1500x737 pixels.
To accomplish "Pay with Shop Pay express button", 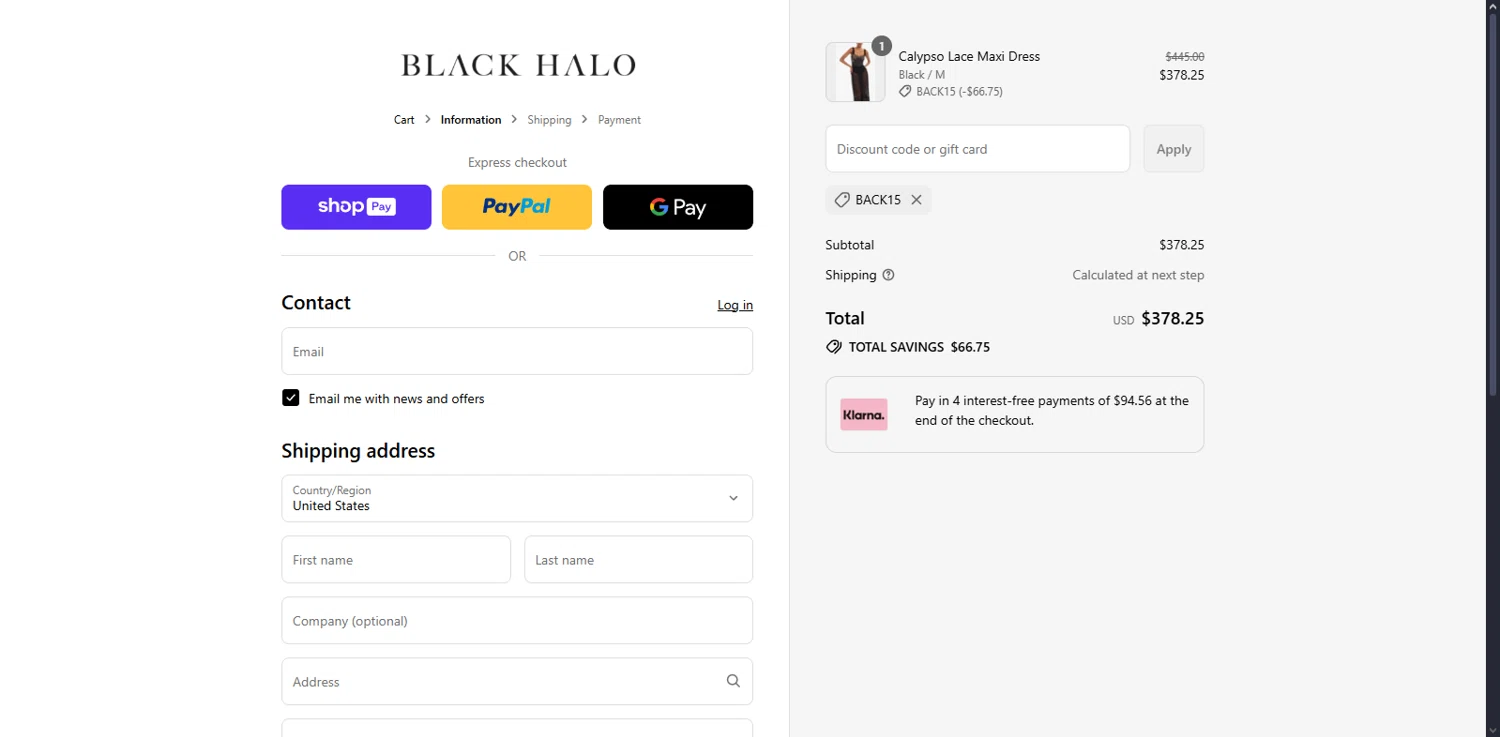I will pyautogui.click(x=356, y=207).
